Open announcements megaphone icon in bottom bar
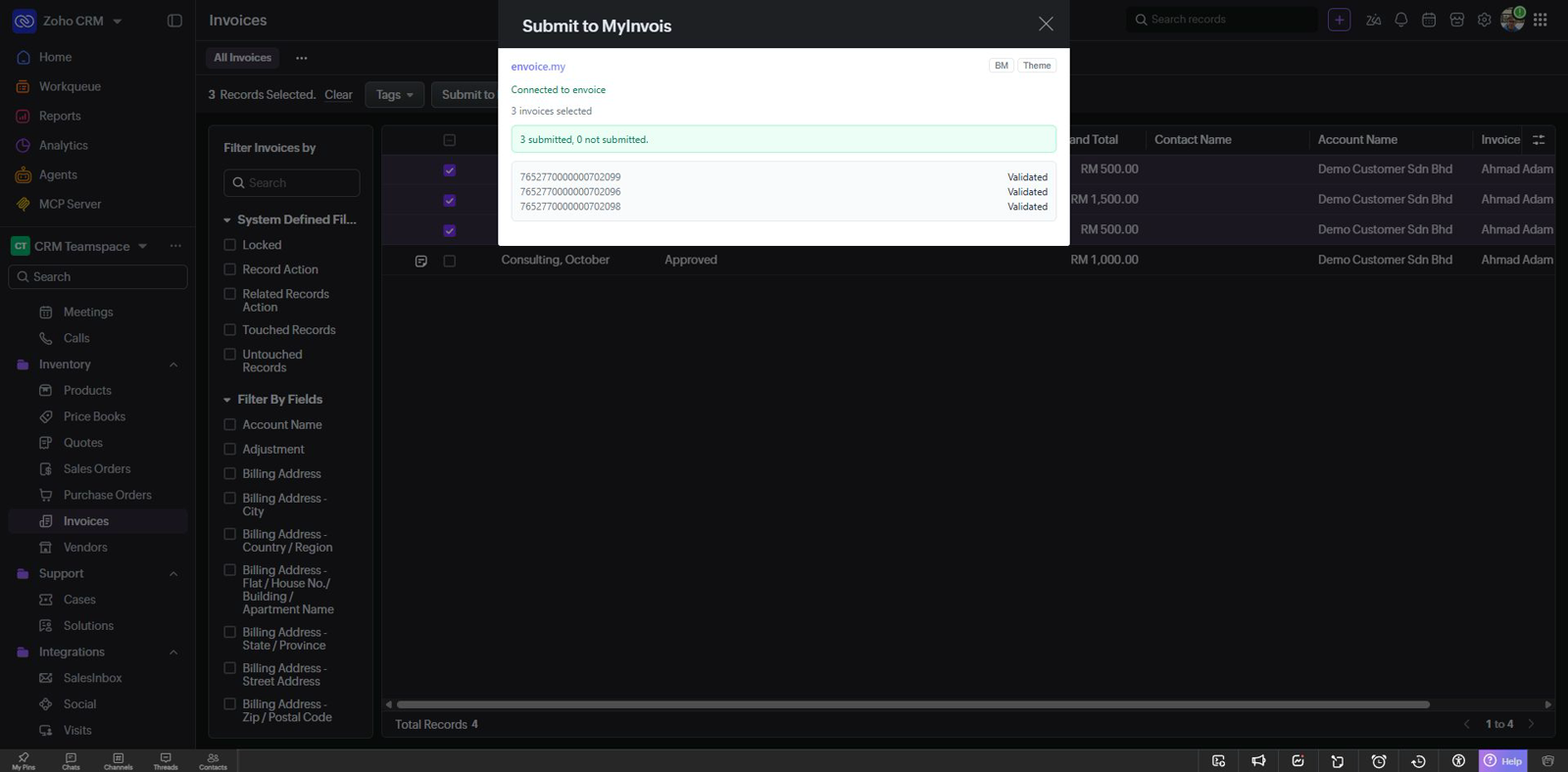 (x=1258, y=761)
